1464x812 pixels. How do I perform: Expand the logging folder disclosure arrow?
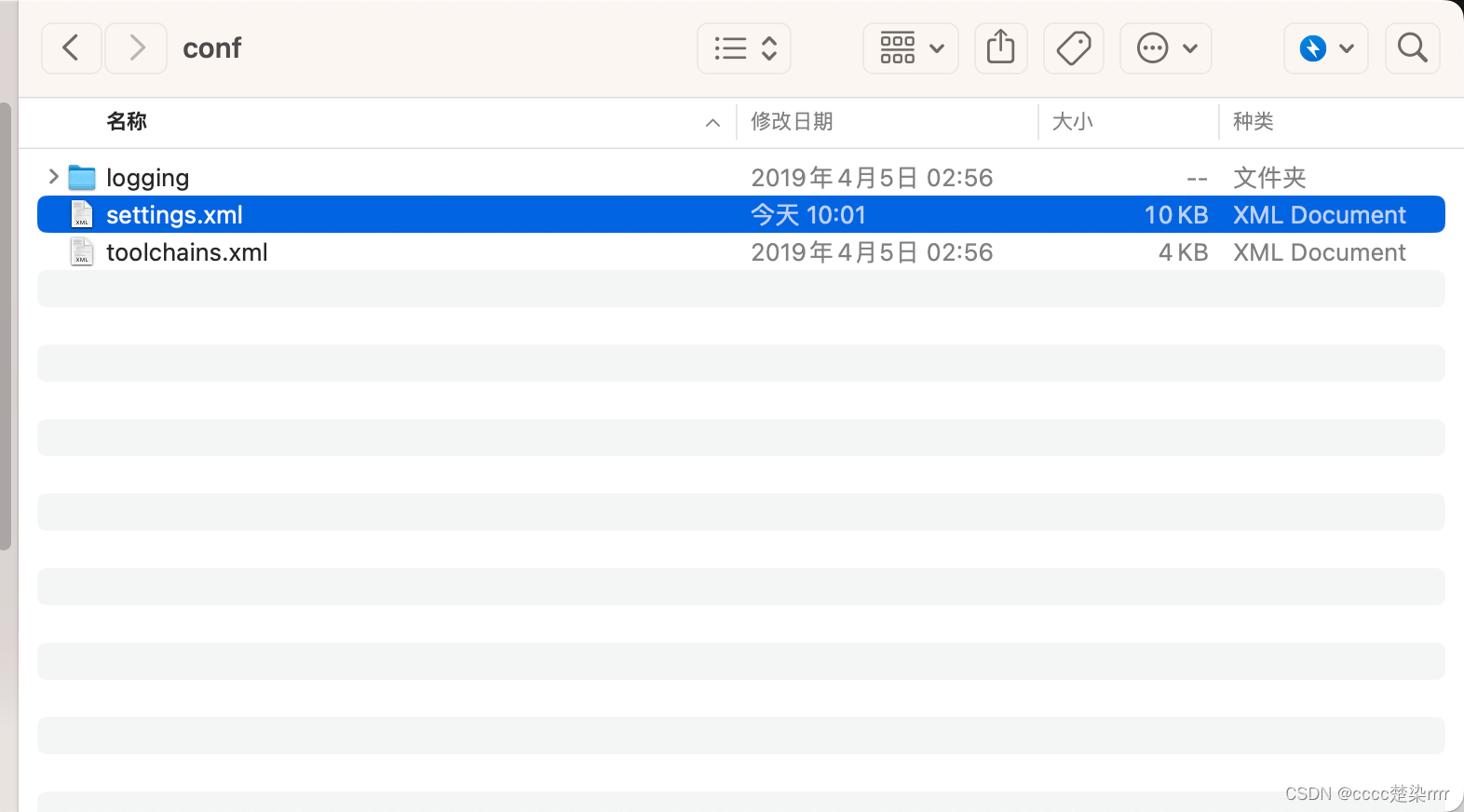click(x=53, y=176)
